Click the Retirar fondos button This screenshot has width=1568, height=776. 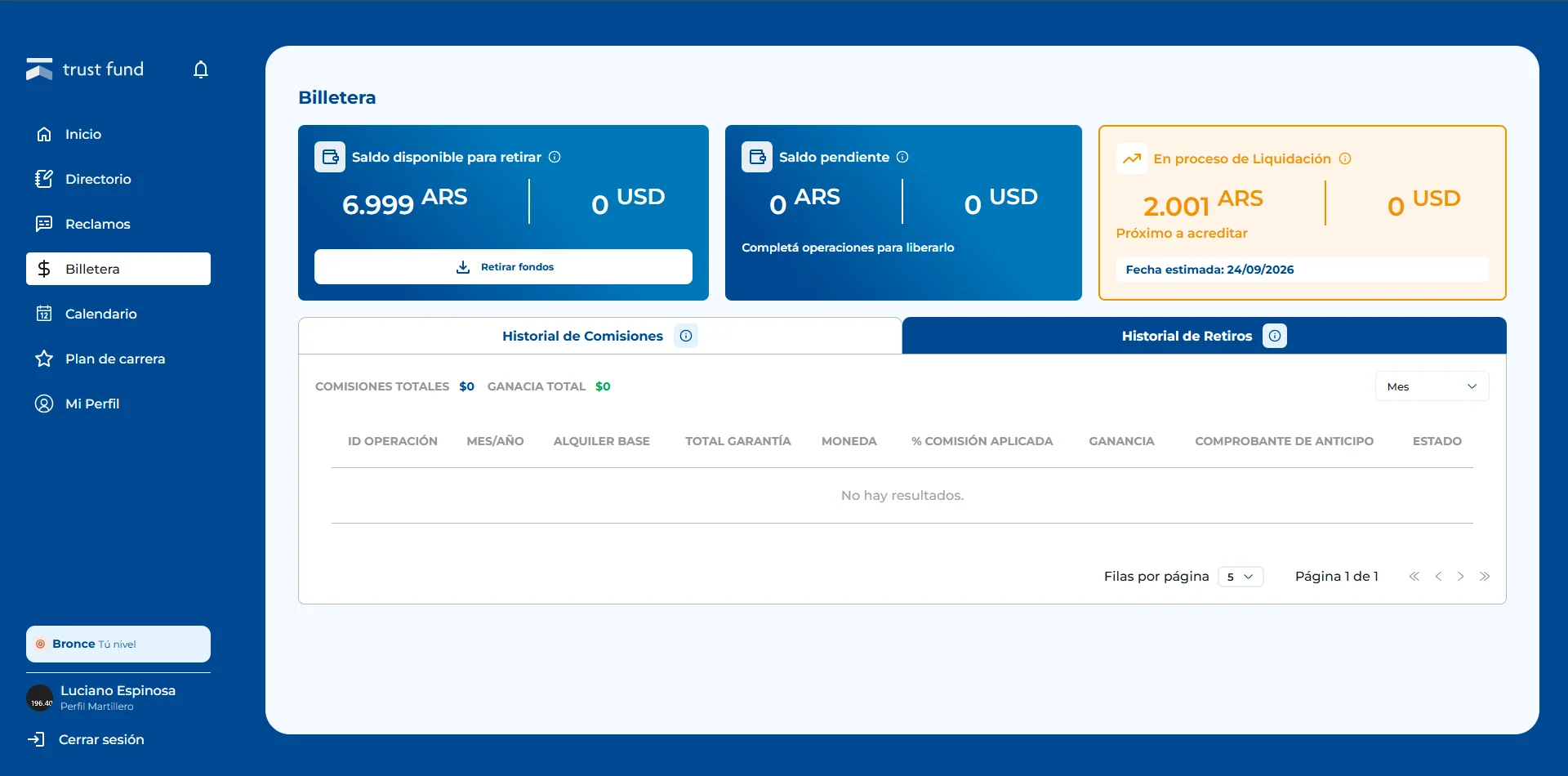(x=503, y=267)
